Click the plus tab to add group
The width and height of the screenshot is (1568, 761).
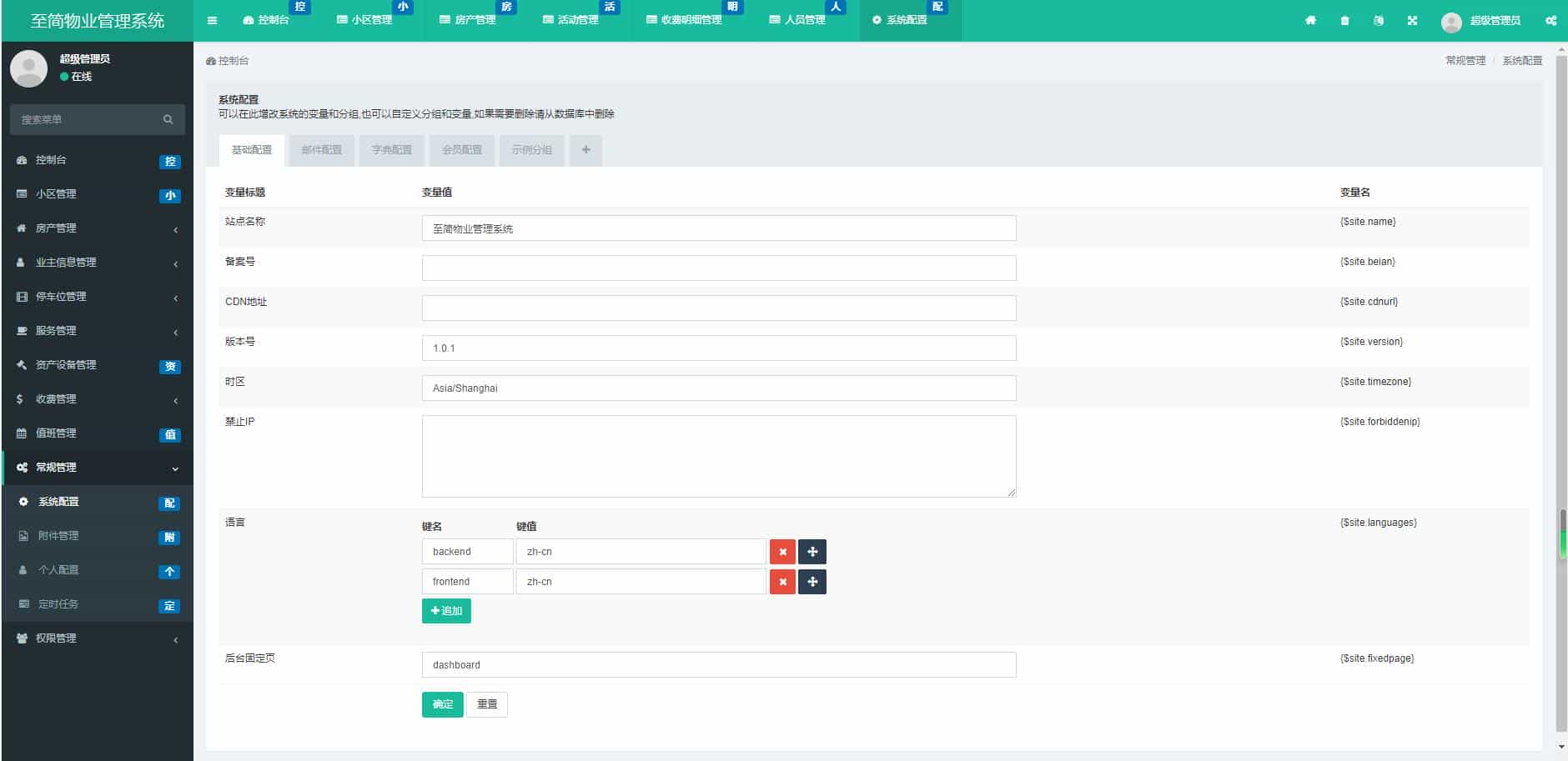(x=586, y=150)
